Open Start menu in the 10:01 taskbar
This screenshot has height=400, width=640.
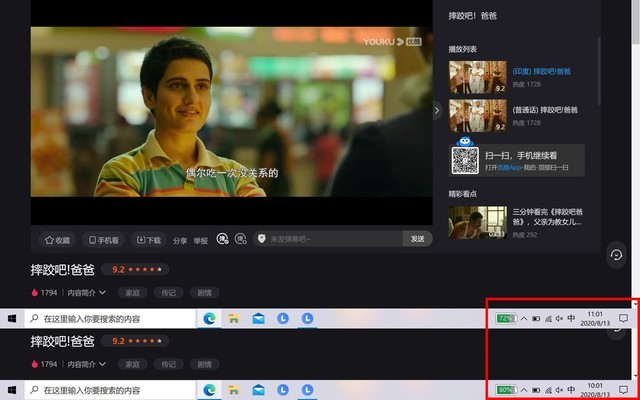point(12,390)
